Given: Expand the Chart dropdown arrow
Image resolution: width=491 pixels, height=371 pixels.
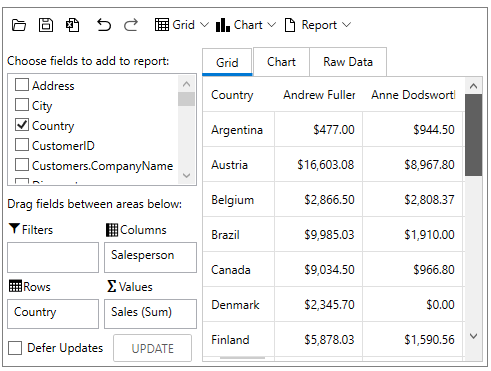Looking at the screenshot, I should point(272,25).
